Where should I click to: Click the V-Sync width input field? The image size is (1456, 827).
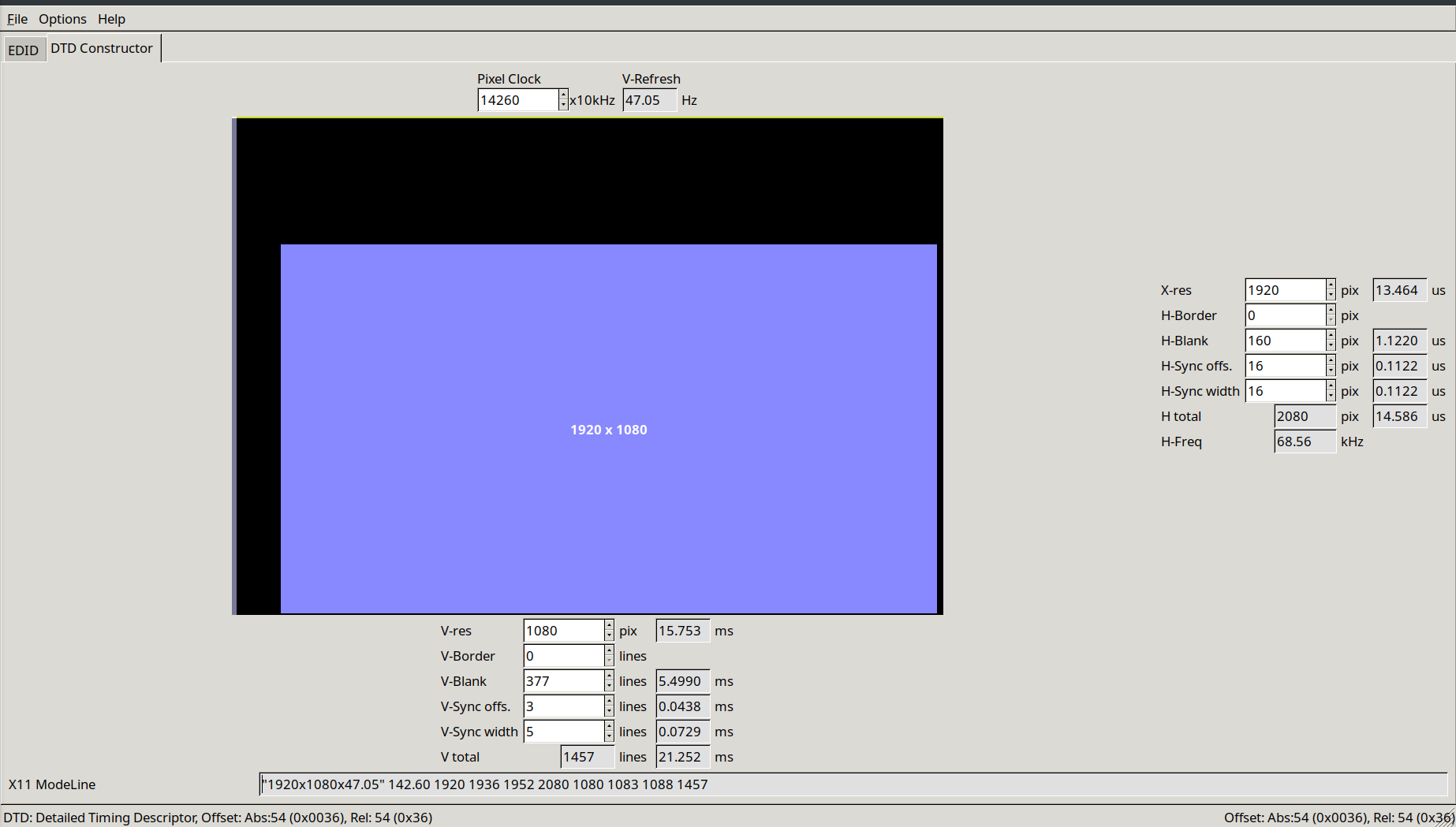pos(564,732)
